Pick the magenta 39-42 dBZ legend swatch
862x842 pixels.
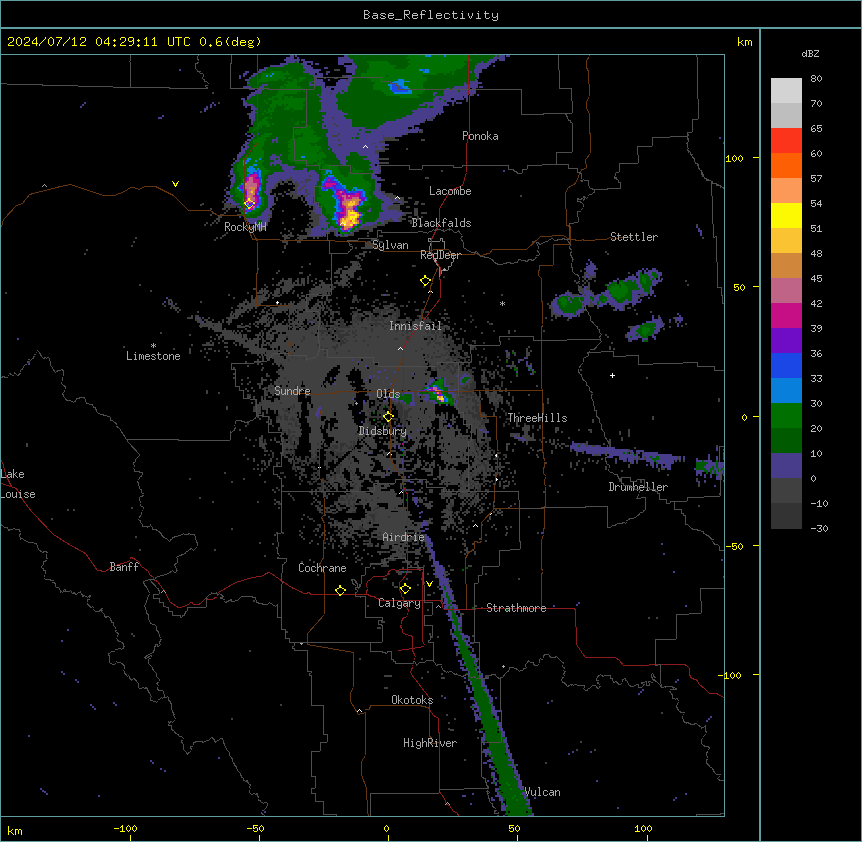coord(786,315)
